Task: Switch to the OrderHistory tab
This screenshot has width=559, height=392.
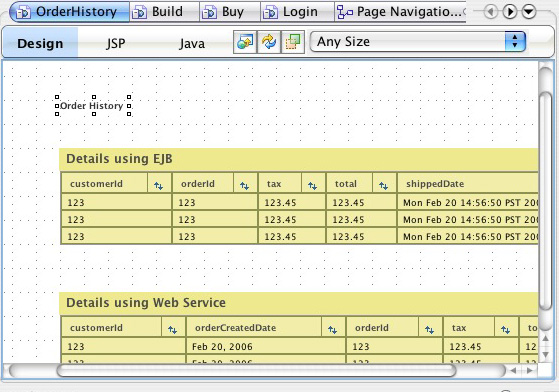Action: pyautogui.click(x=70, y=12)
